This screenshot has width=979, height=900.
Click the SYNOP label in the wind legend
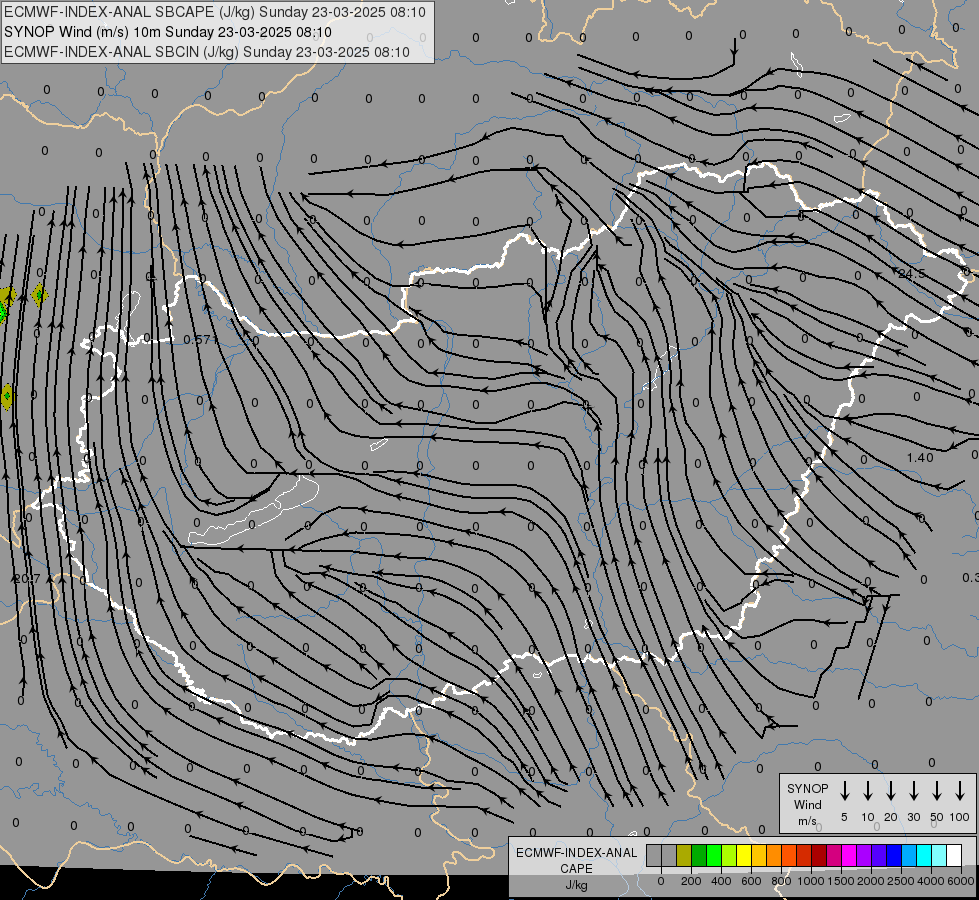point(807,788)
